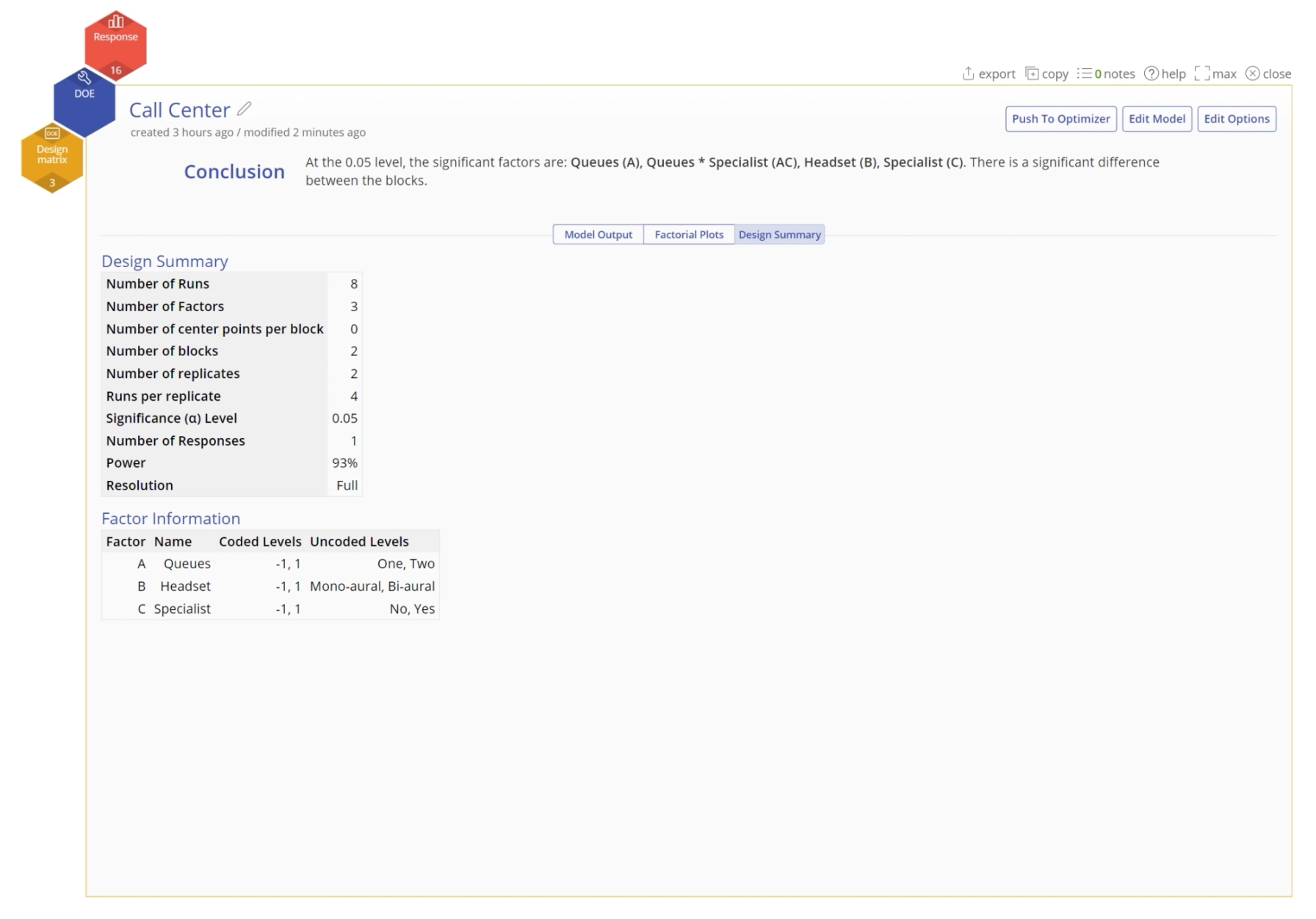This screenshot has height=919, width=1316.
Task: Select the blue DOE hexagon node
Action: [84, 101]
